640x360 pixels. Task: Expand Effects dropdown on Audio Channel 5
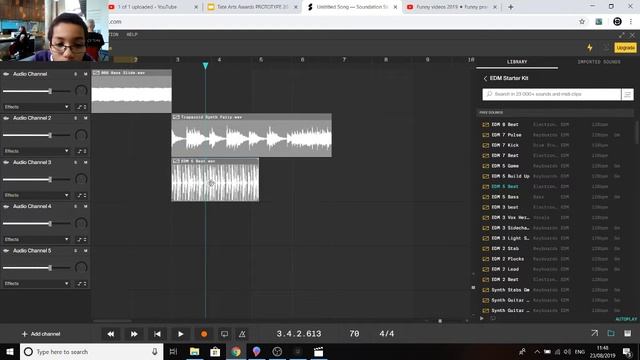click(x=36, y=284)
